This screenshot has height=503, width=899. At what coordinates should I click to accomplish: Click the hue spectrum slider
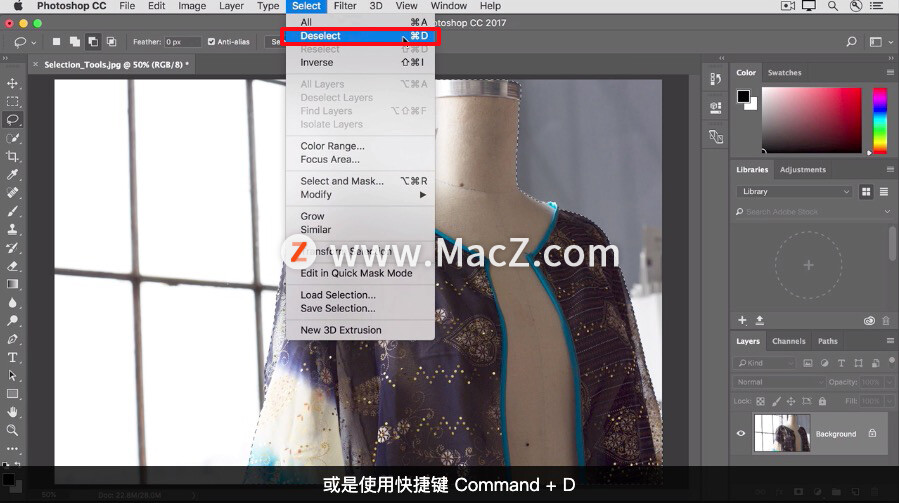tap(880, 120)
